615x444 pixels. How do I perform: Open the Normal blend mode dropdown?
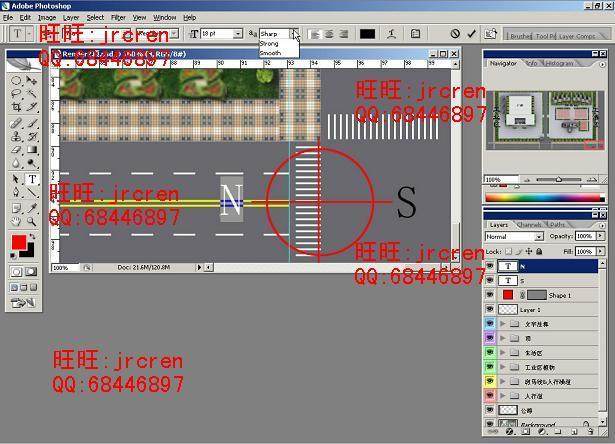click(514, 237)
